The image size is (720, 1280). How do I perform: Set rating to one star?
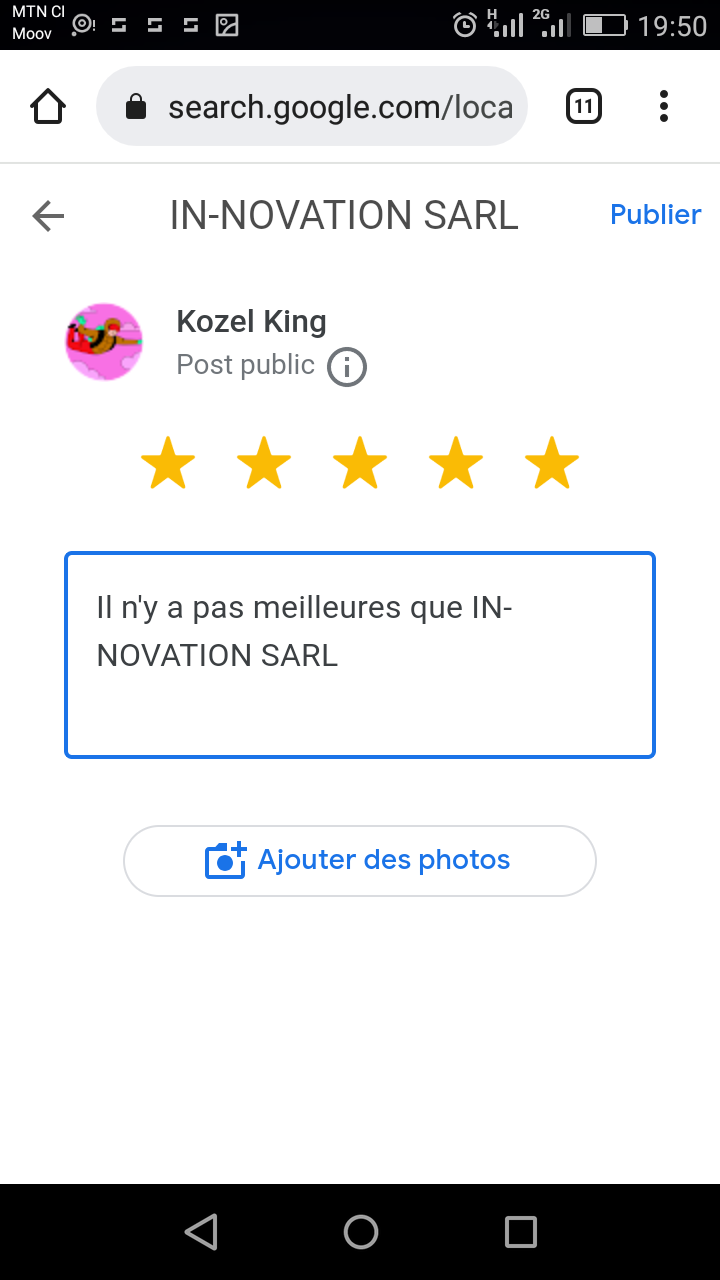pos(168,464)
